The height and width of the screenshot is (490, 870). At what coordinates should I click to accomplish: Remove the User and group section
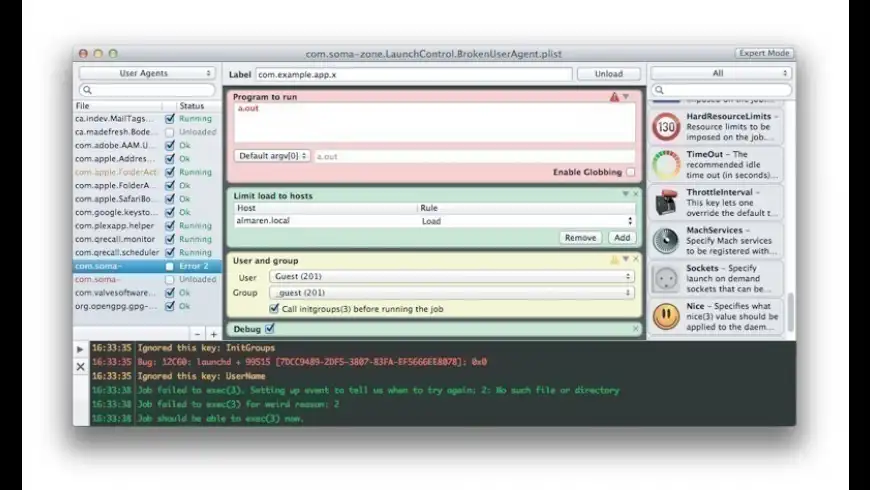(x=635, y=259)
